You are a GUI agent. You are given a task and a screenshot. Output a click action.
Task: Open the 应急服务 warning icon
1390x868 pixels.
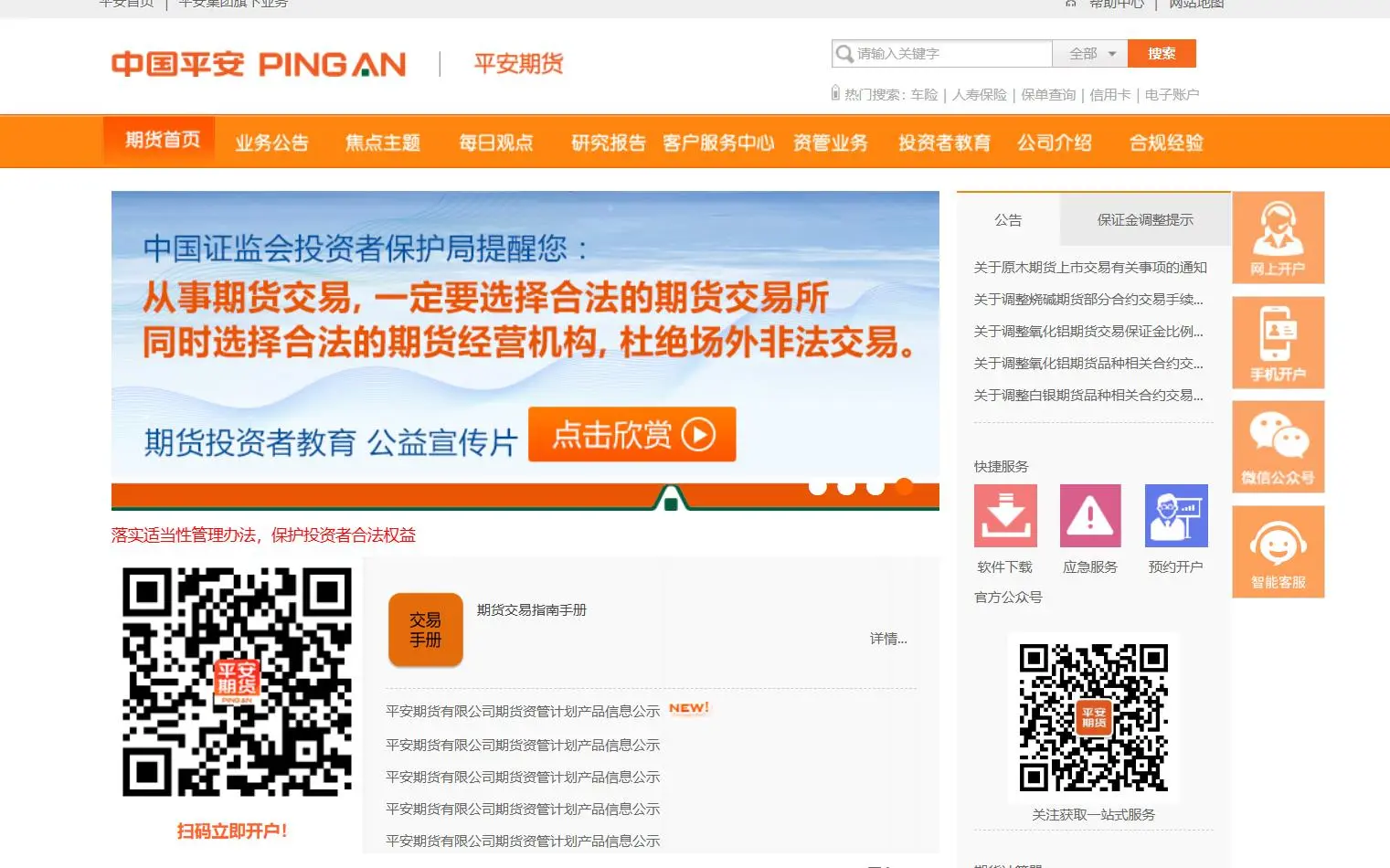[1090, 516]
